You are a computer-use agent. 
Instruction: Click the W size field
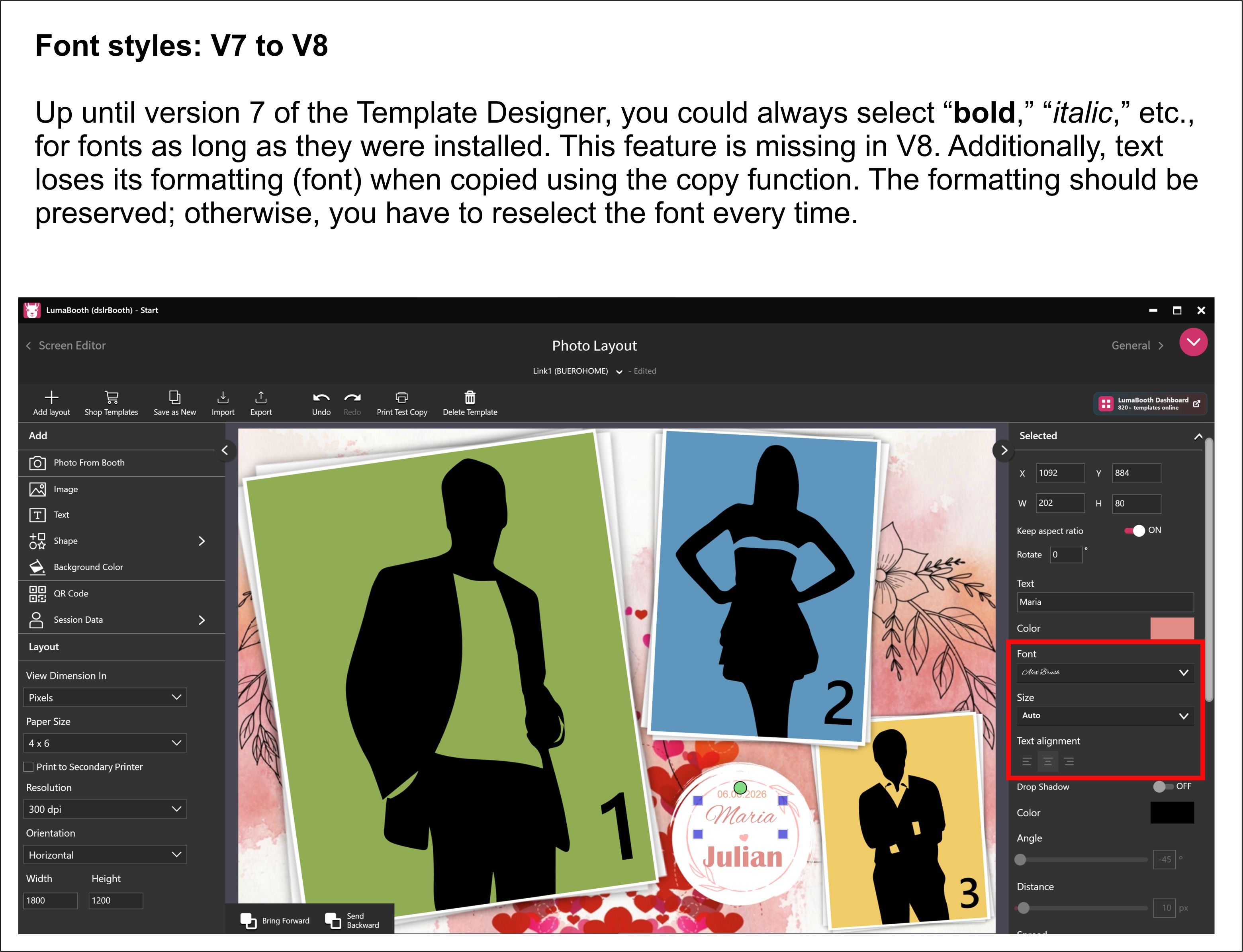1060,503
